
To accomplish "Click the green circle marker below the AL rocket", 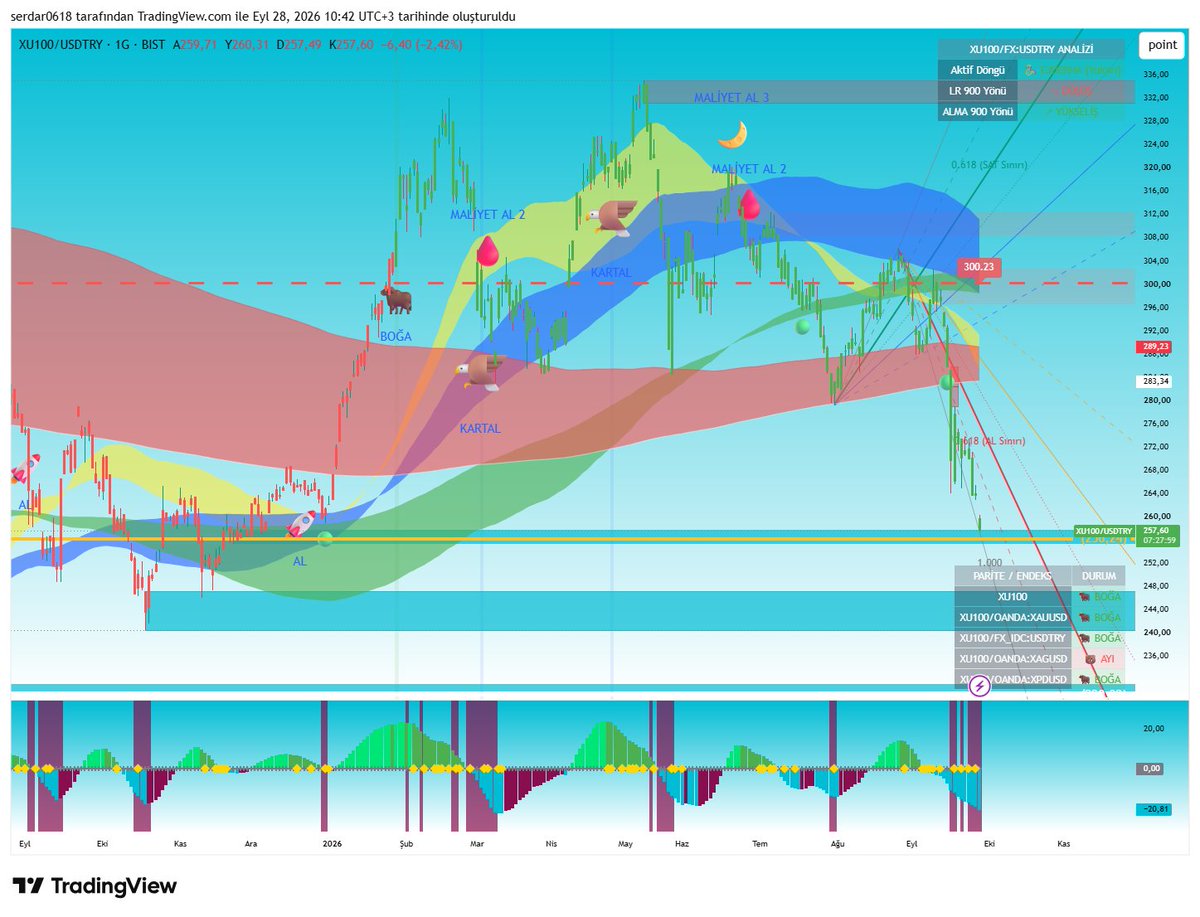I will 325,539.
